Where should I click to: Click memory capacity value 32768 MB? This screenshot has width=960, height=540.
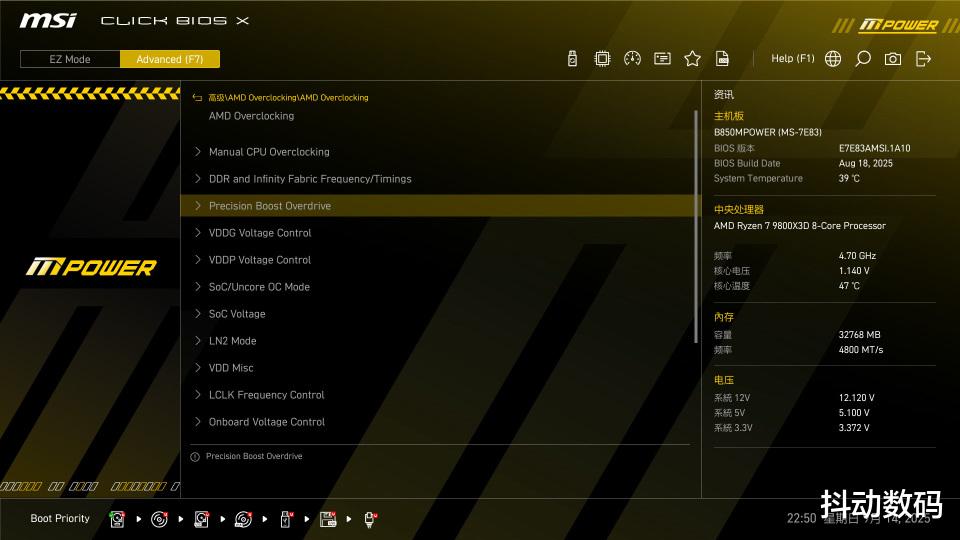(x=860, y=335)
